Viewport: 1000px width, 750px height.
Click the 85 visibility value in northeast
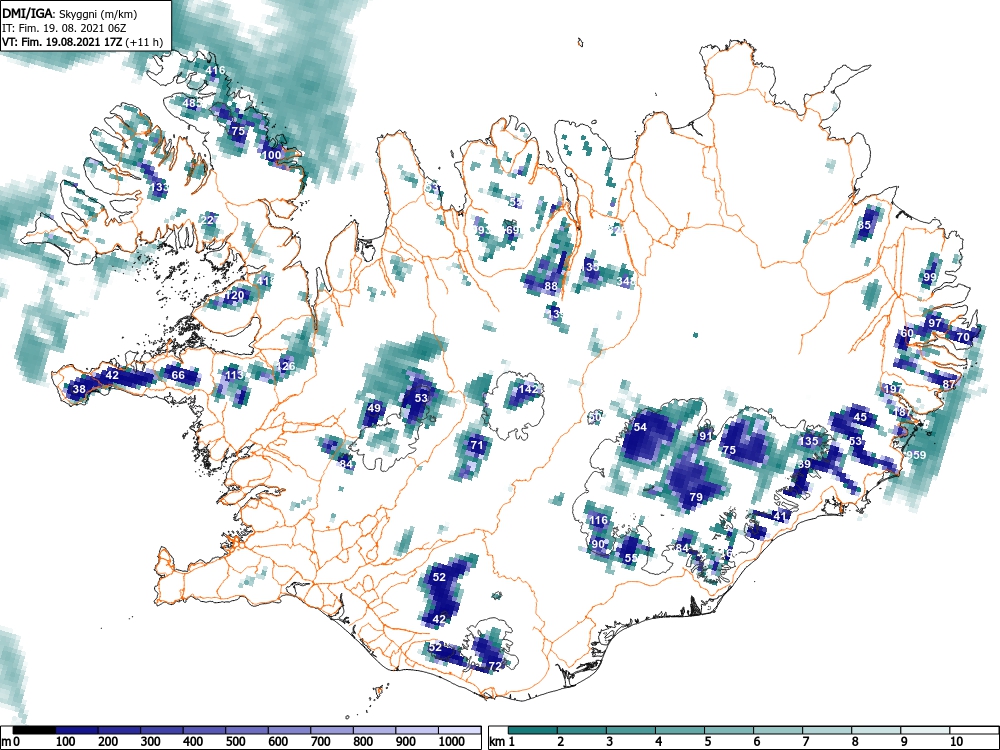click(x=864, y=225)
